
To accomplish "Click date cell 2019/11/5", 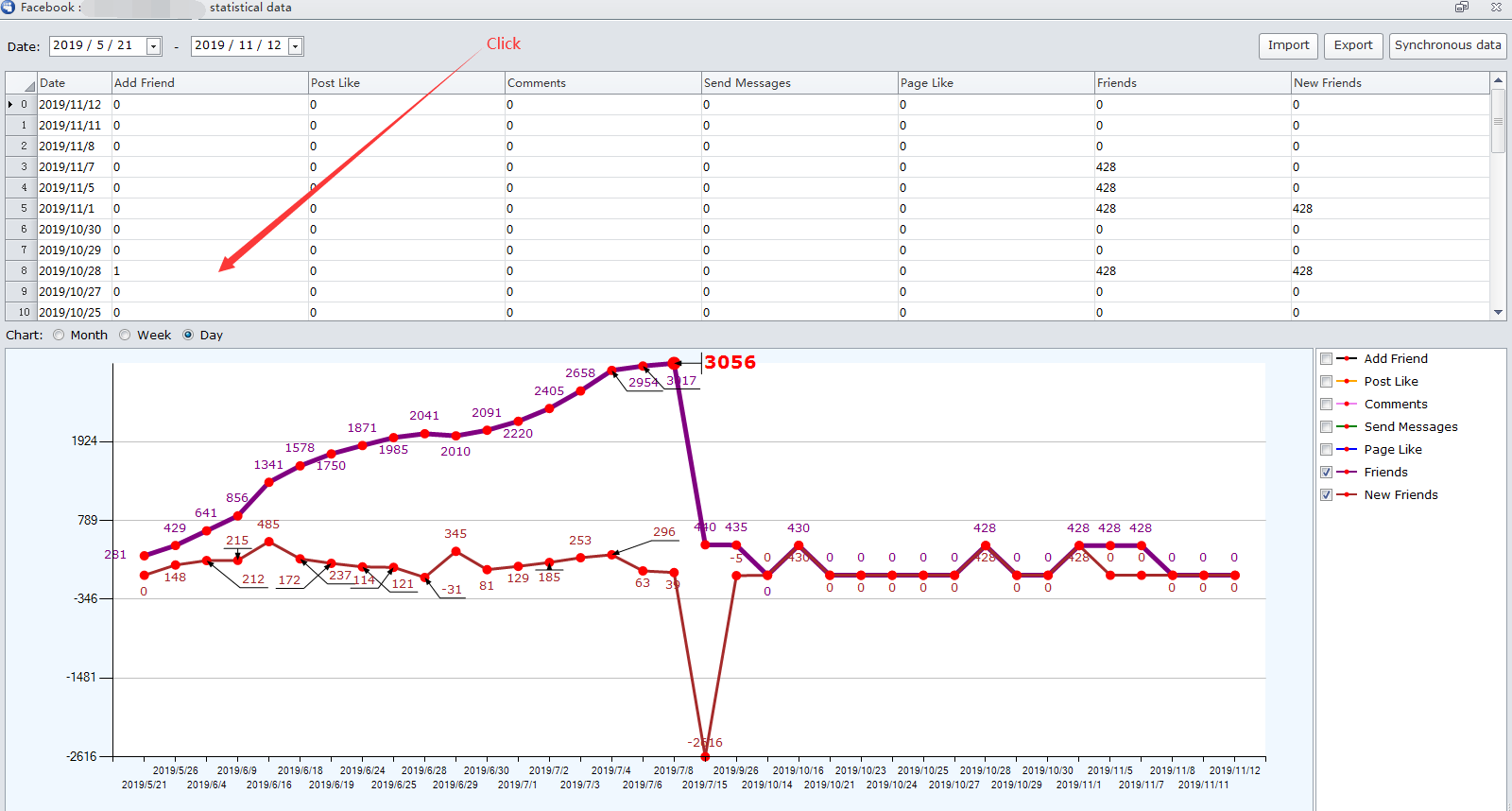I will tap(74, 188).
